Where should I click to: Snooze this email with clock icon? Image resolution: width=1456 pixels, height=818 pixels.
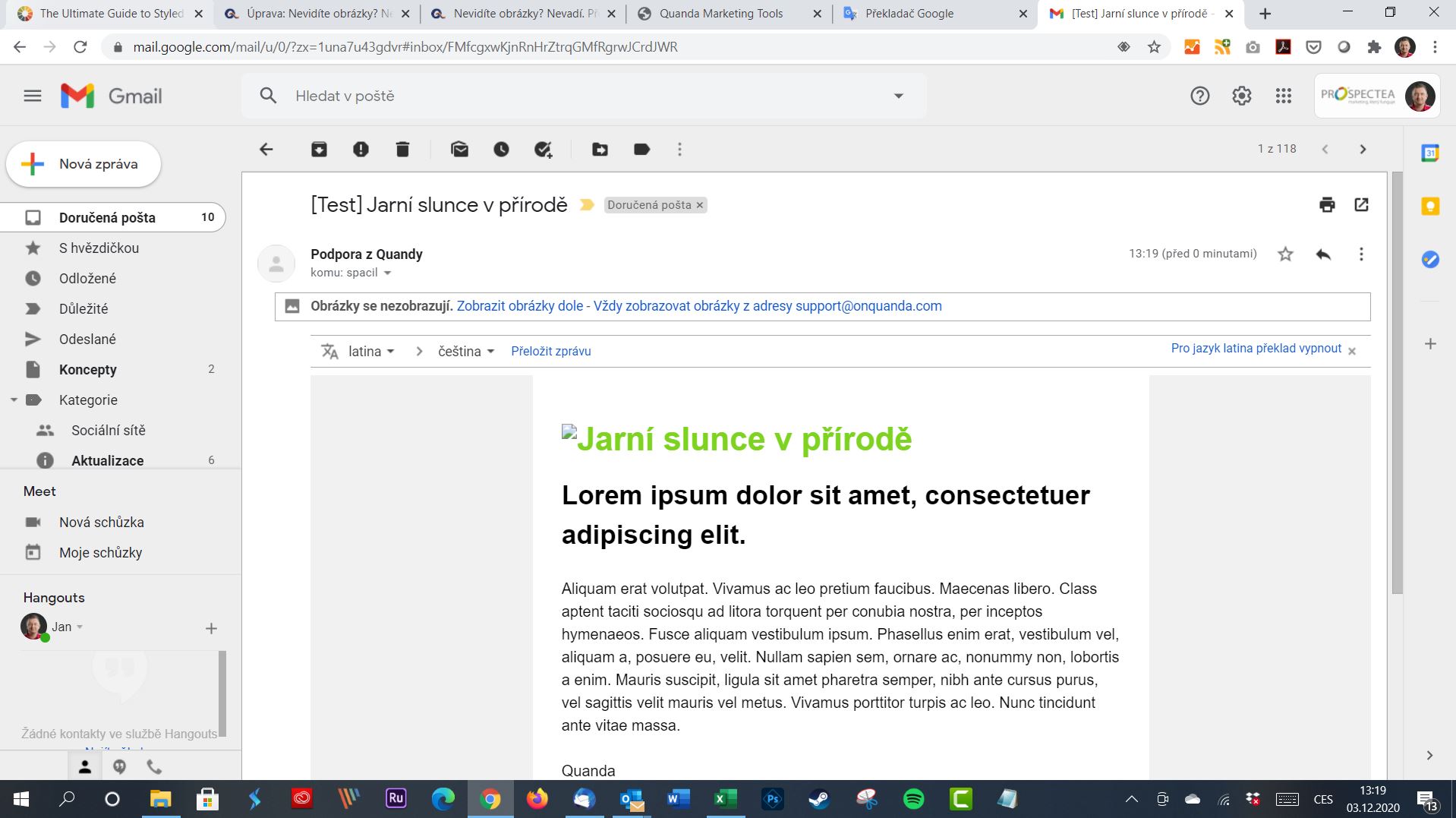(501, 150)
